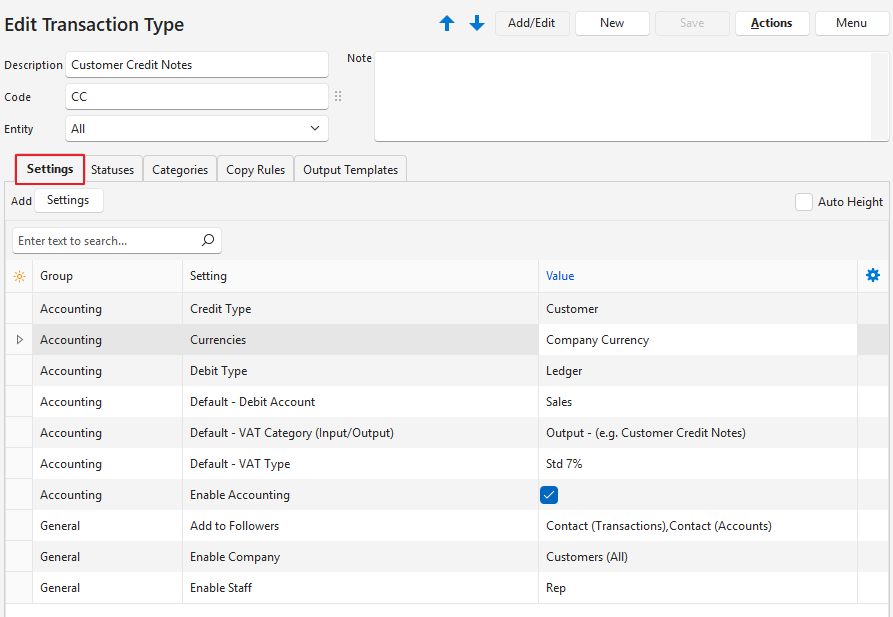Switch to the Statuses tab
The image size is (893, 617).
tap(113, 170)
